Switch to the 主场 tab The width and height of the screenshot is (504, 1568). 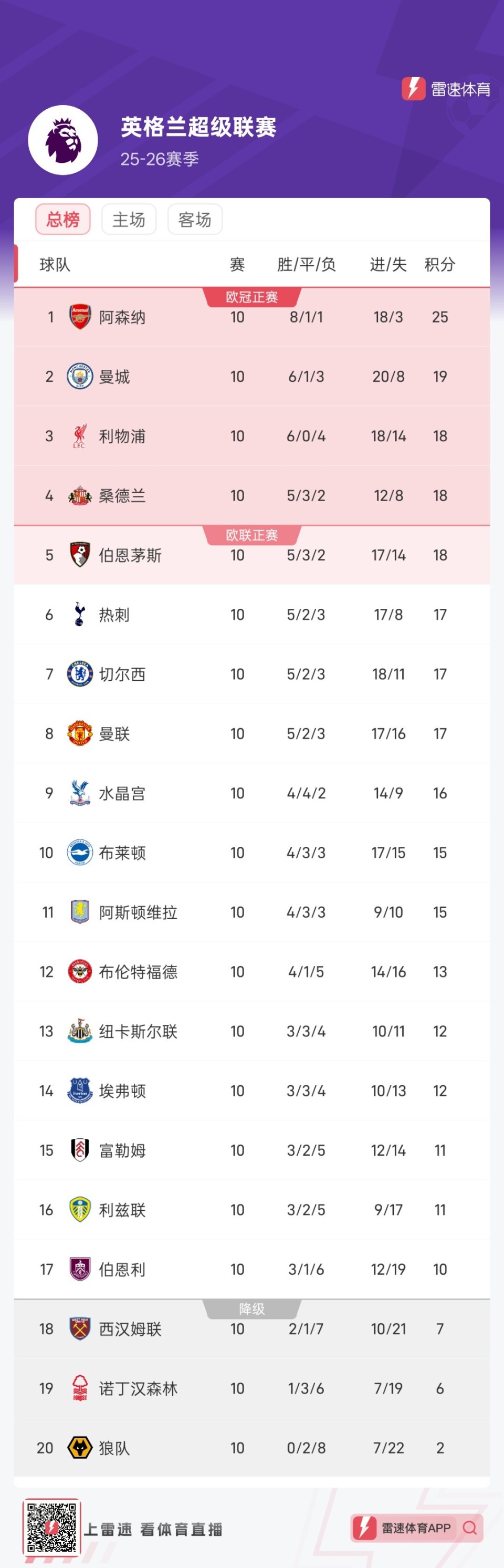click(x=129, y=219)
